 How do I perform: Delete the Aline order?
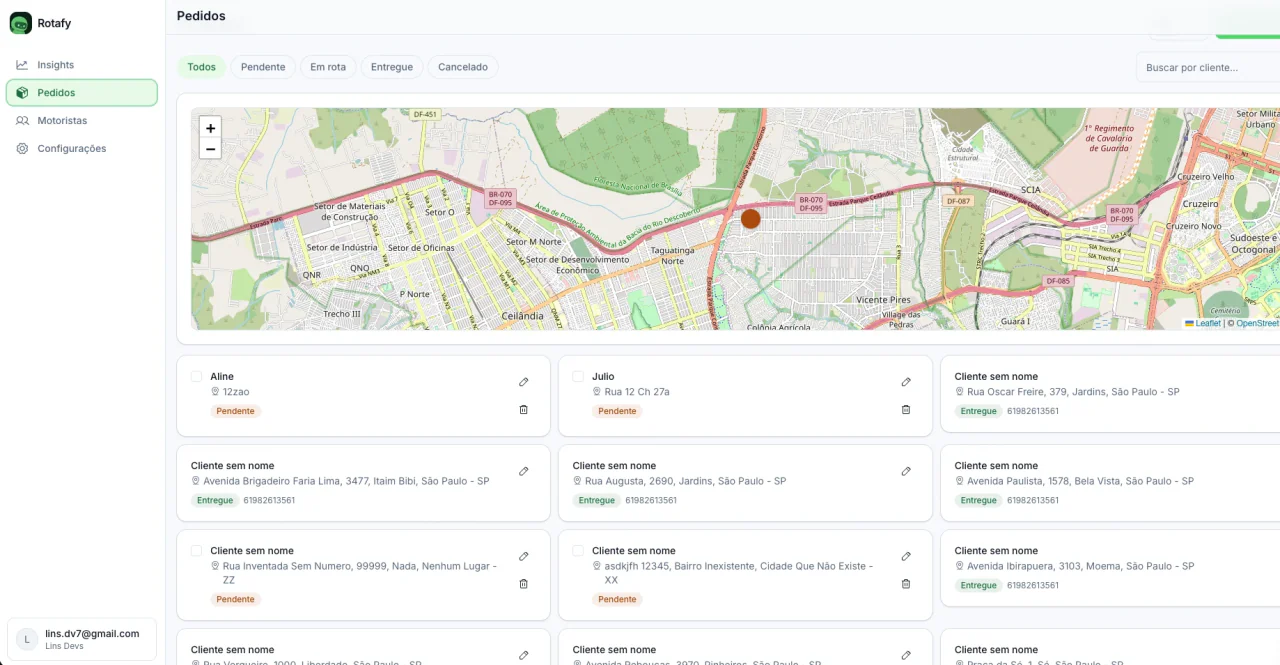point(524,410)
